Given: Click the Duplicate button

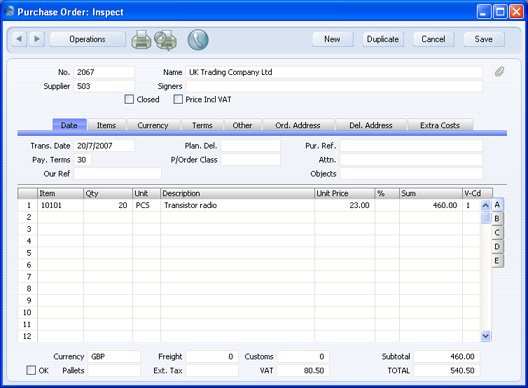Looking at the screenshot, I should [x=383, y=39].
